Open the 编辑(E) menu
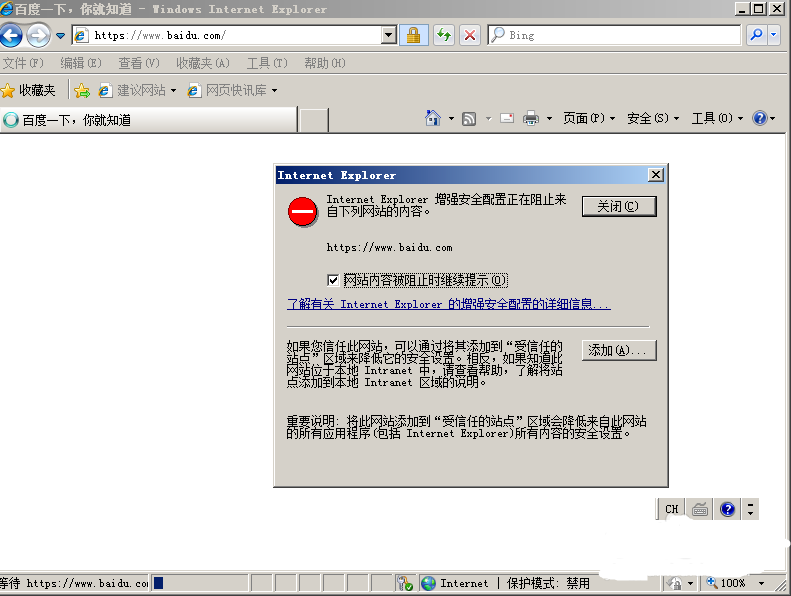The height and width of the screenshot is (596, 791). (x=81, y=63)
